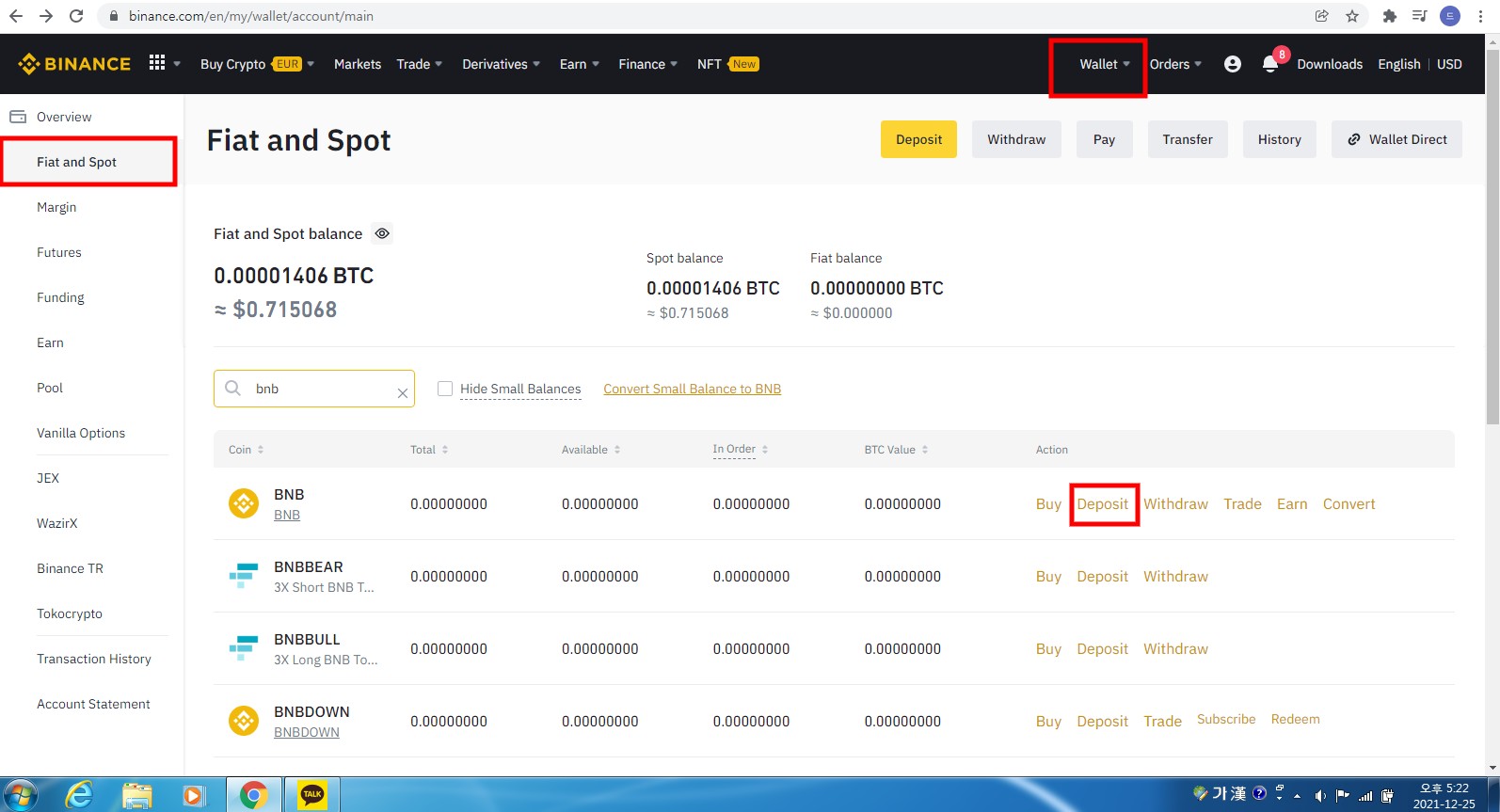Toggle balance visibility eye icon

382,233
